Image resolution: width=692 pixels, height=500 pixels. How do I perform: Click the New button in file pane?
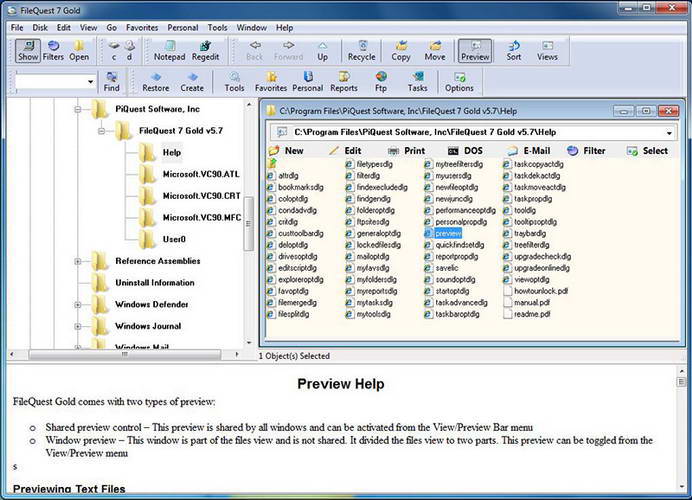(x=286, y=151)
